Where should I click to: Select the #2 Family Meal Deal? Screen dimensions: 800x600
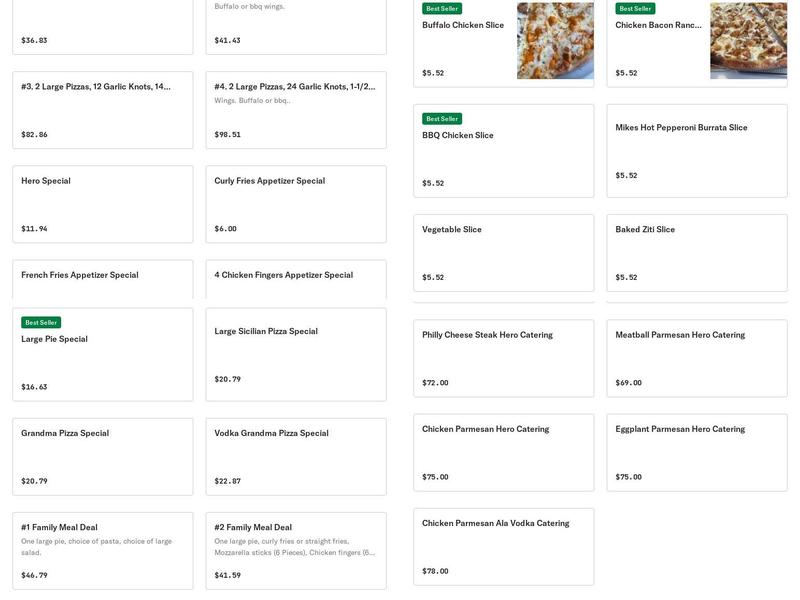click(x=295, y=550)
